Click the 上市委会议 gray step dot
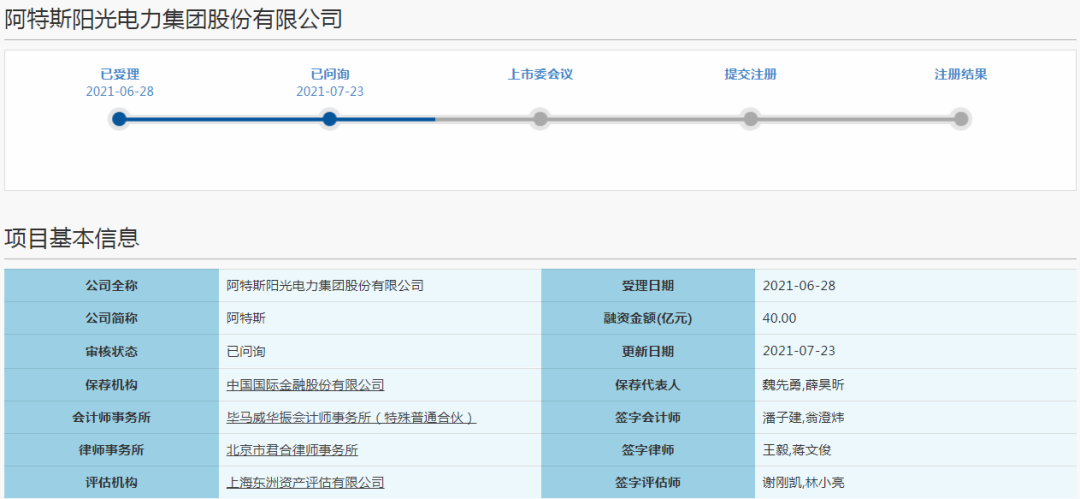Screen dimensions: 1080x499 tap(540, 119)
